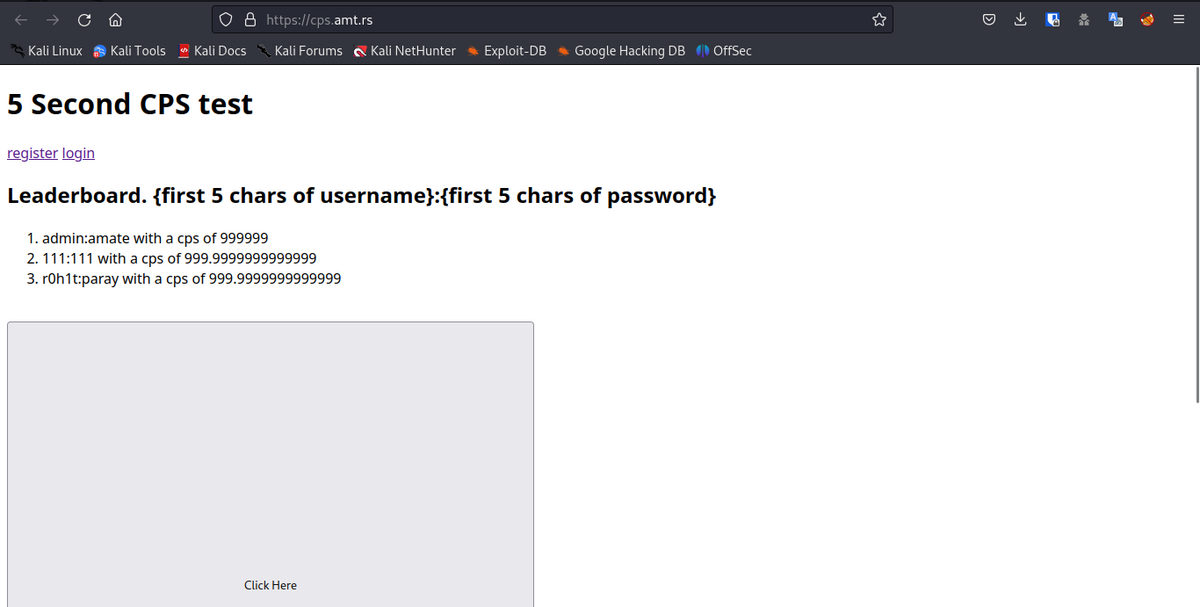The image size is (1200, 607).
Task: Navigate back with the back arrow
Action: 21,18
